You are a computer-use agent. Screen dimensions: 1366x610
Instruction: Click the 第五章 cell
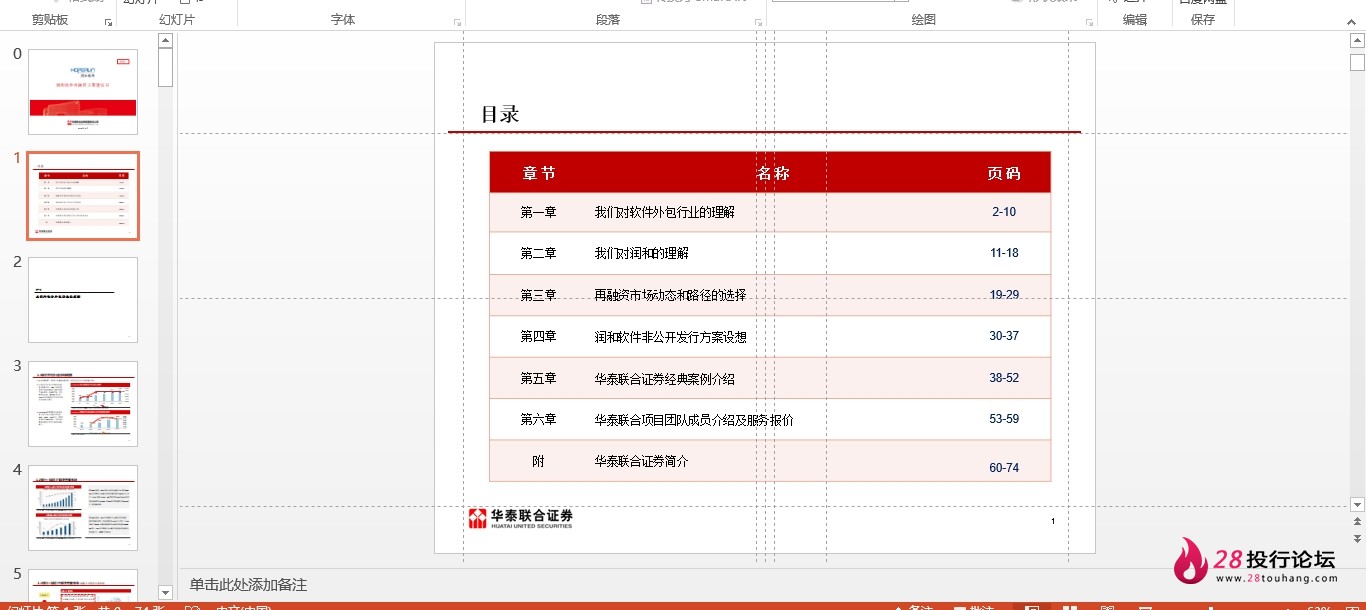click(539, 378)
